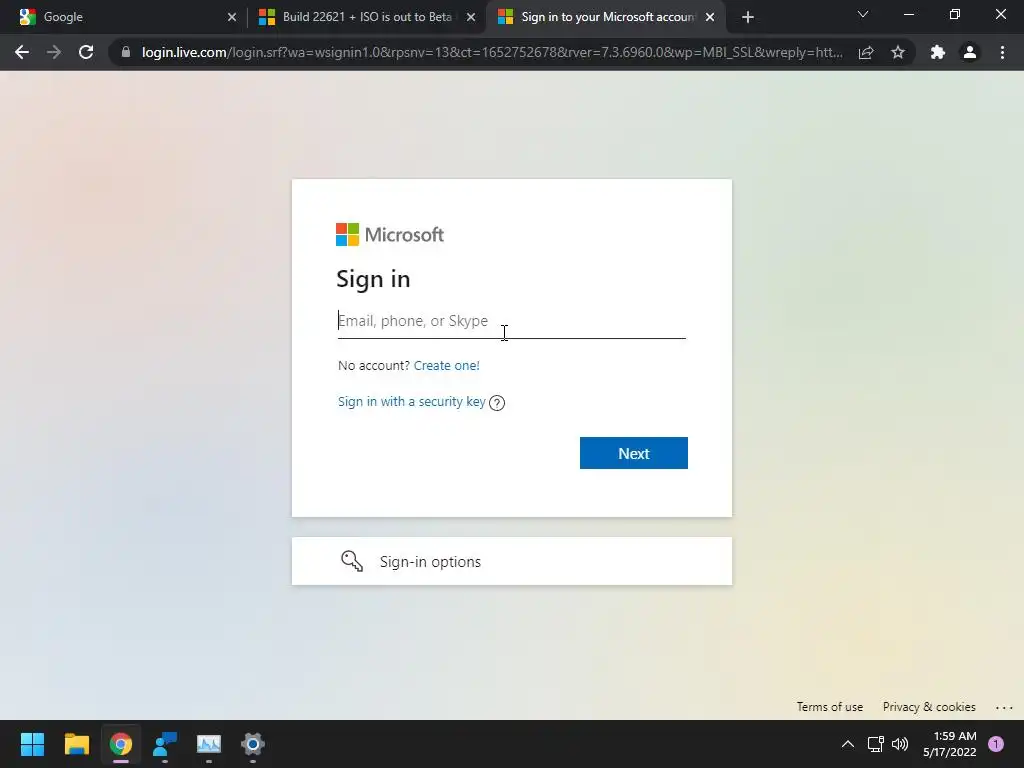Screen dimensions: 1024x768
Task: View site info via lock icon
Action: 126,52
